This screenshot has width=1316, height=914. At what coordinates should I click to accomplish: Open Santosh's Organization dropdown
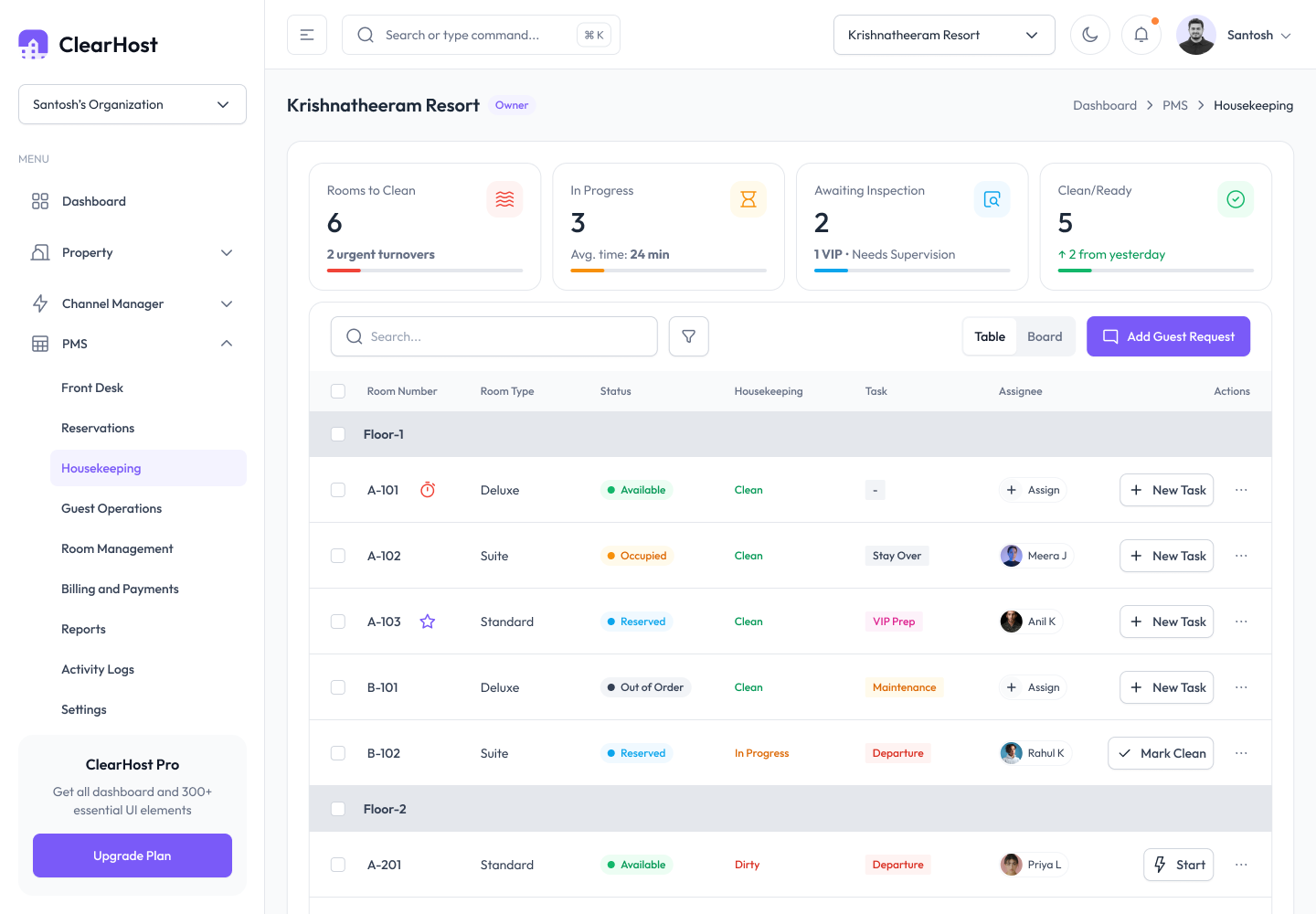coord(133,104)
